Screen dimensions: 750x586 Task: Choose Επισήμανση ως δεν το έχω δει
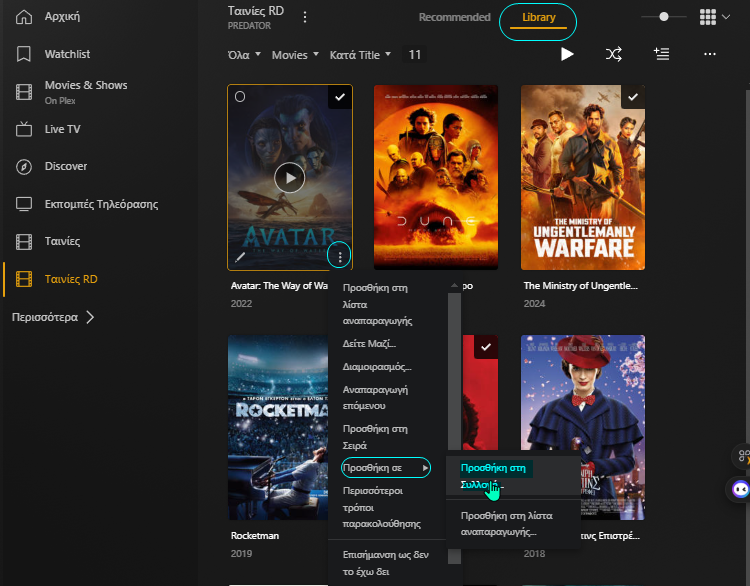388,563
